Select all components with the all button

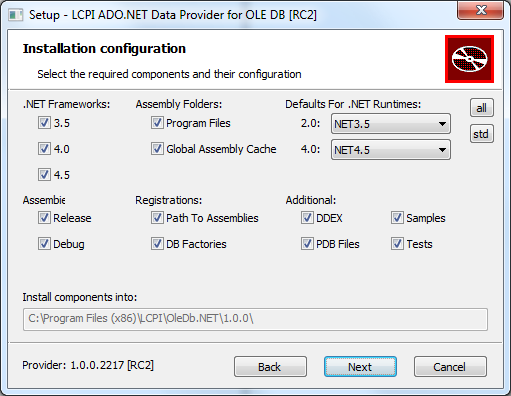click(482, 108)
